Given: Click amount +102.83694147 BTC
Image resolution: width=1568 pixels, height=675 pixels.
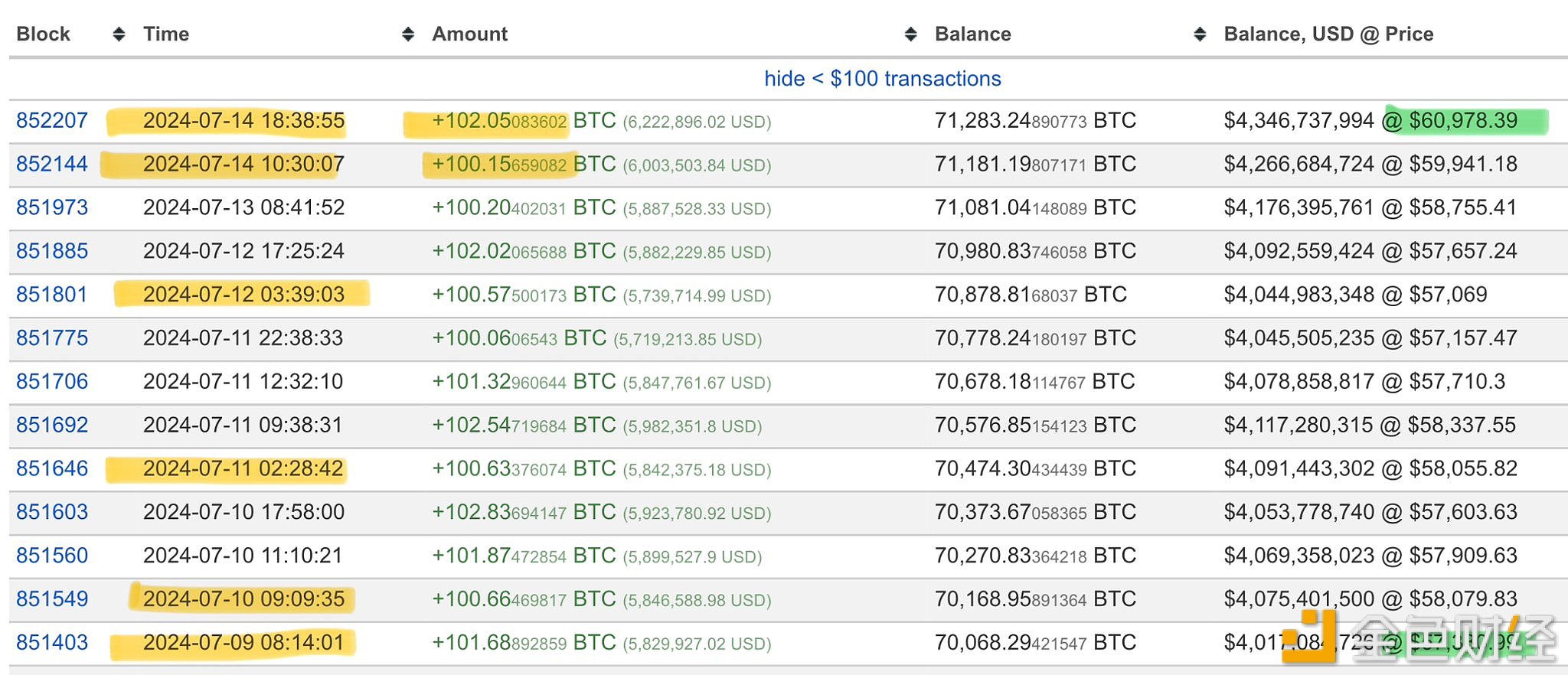Looking at the screenshot, I should click(524, 513).
